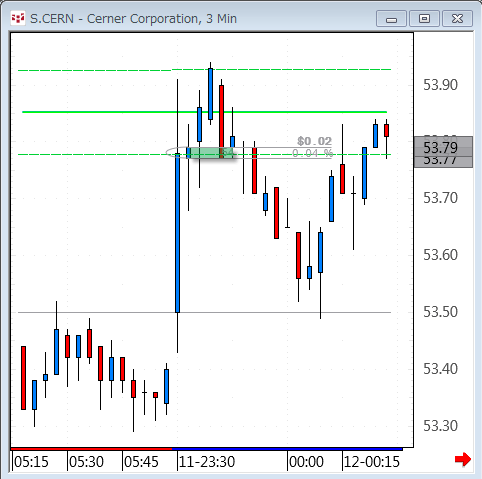Select the gray horizontal line at 53.50

204,313
